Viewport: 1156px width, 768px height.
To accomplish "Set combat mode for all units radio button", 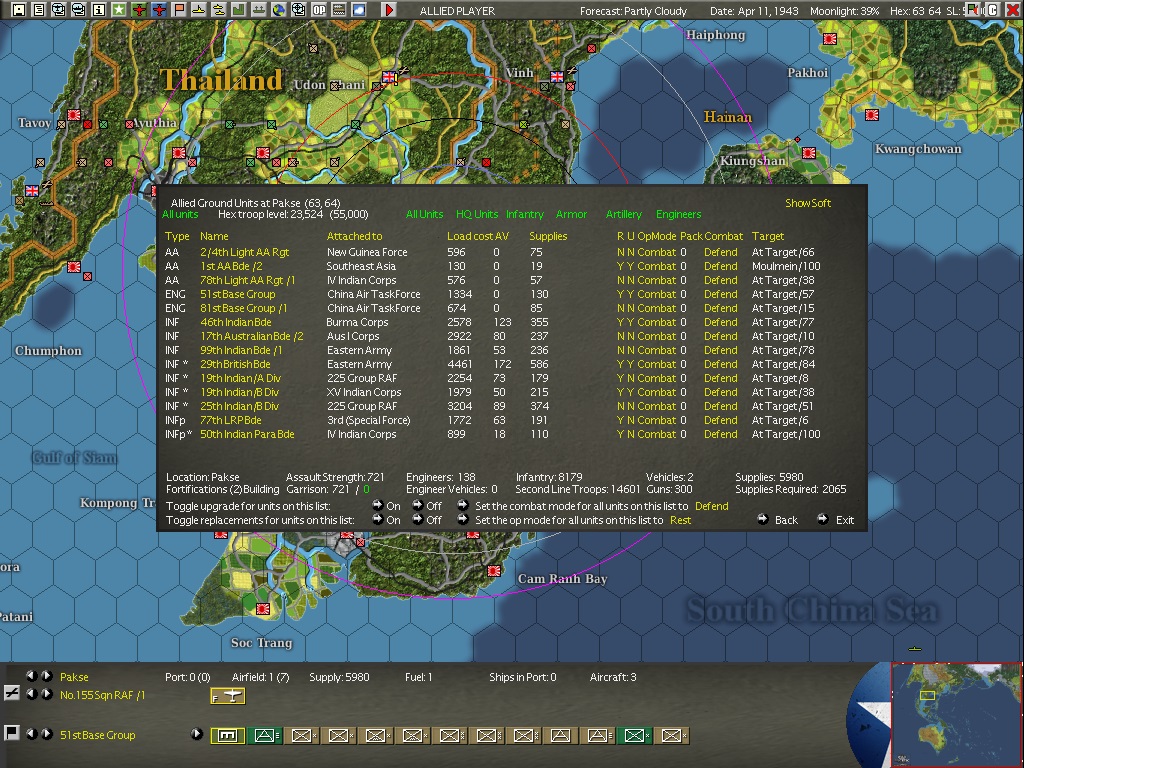I will click(x=463, y=506).
